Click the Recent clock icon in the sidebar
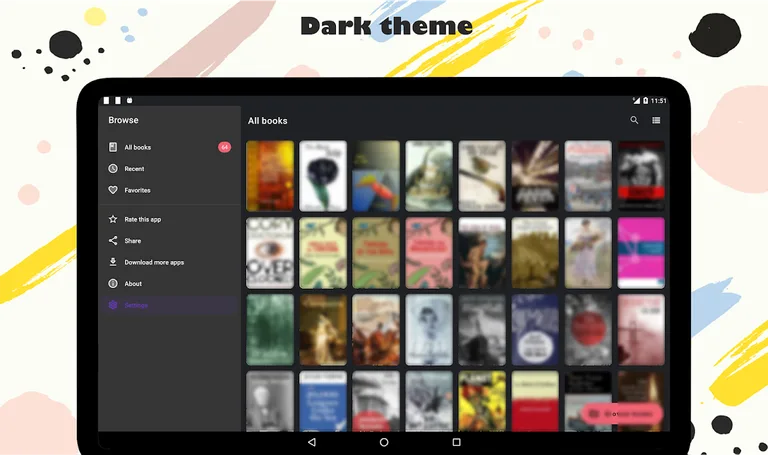 [113, 168]
